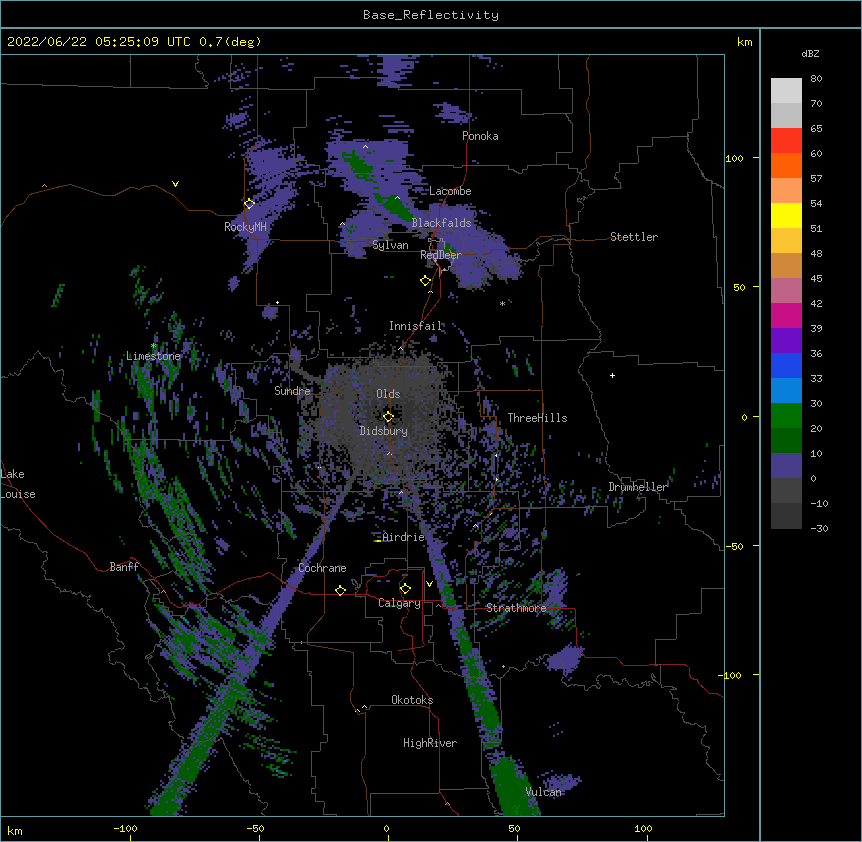862x842 pixels.
Task: Click the yellow diamond marker below RedDeer
Action: coord(425,281)
